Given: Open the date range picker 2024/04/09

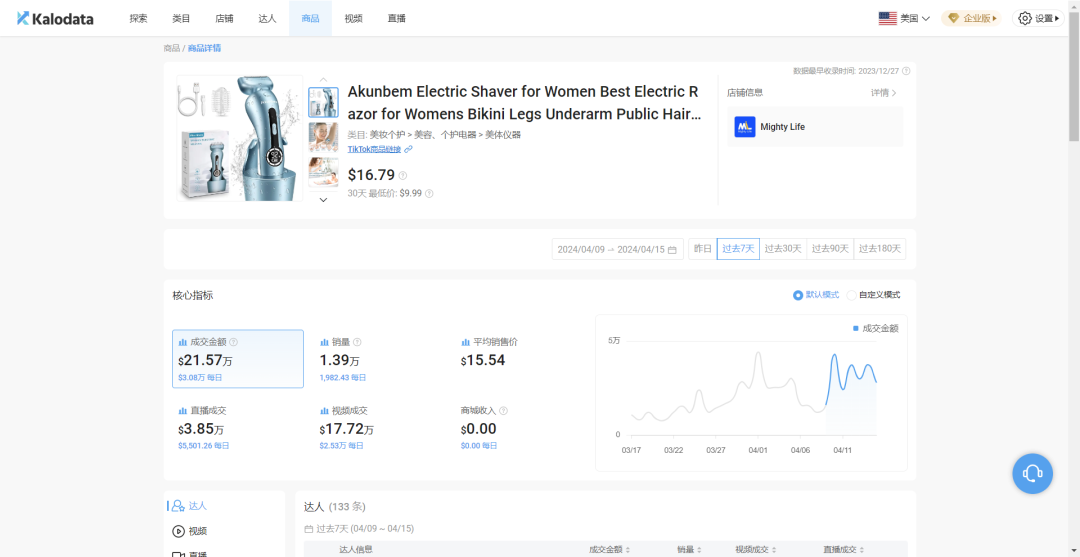Looking at the screenshot, I should click(x=618, y=249).
